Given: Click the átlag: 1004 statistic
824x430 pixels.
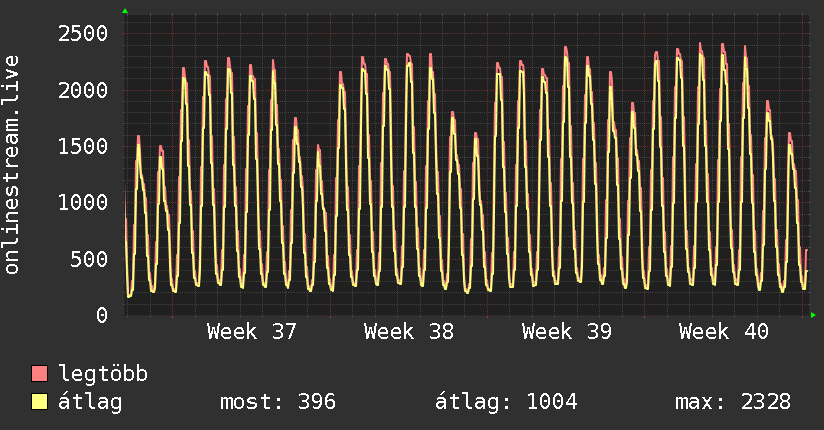Looking at the screenshot, I should pos(506,402).
